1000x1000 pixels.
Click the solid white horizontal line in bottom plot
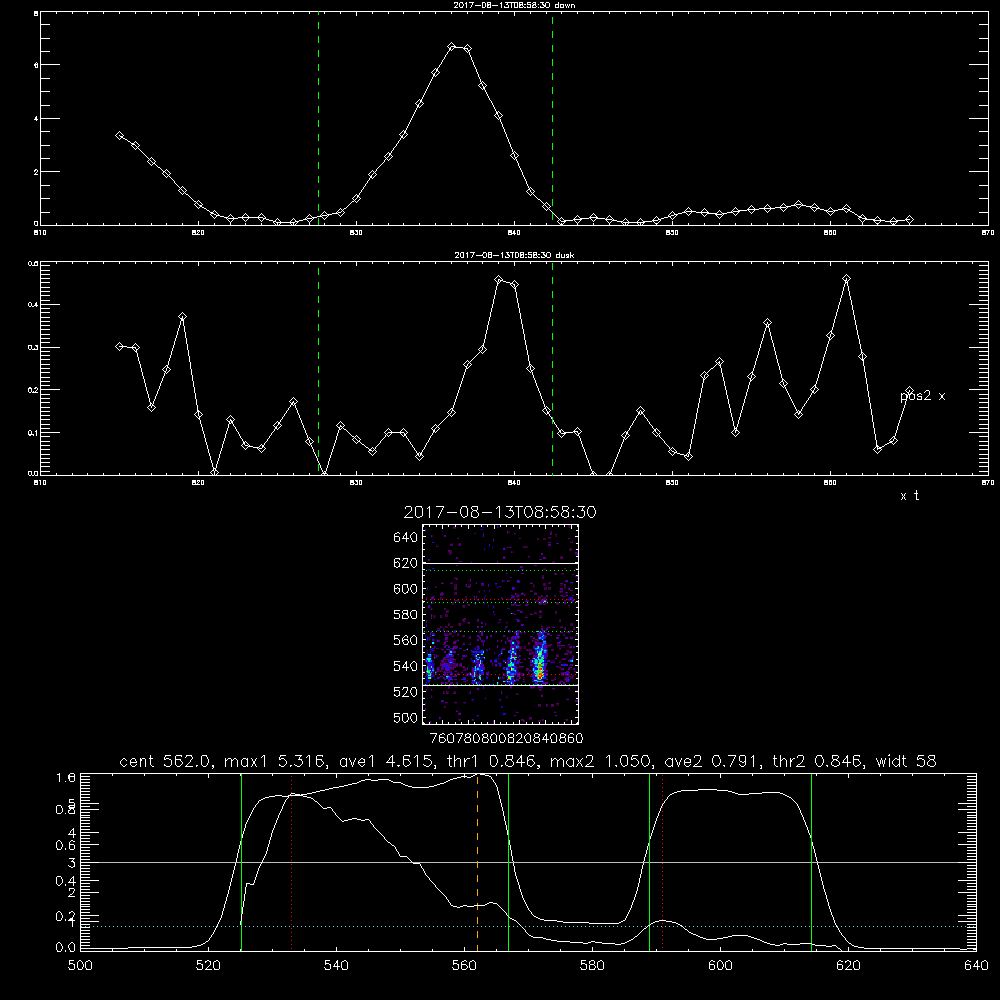pyautogui.click(x=528, y=862)
